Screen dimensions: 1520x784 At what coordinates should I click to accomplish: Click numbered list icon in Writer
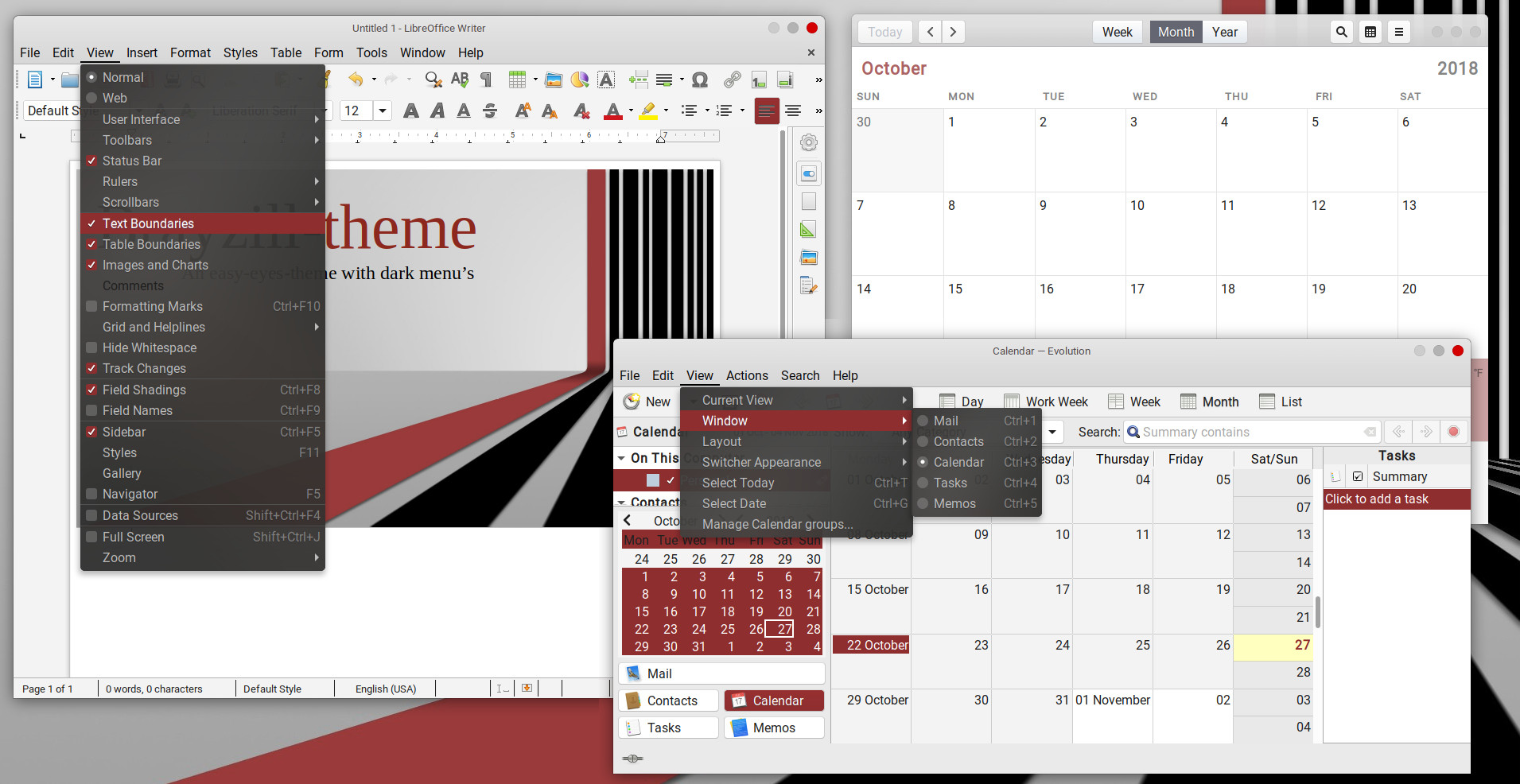click(724, 111)
